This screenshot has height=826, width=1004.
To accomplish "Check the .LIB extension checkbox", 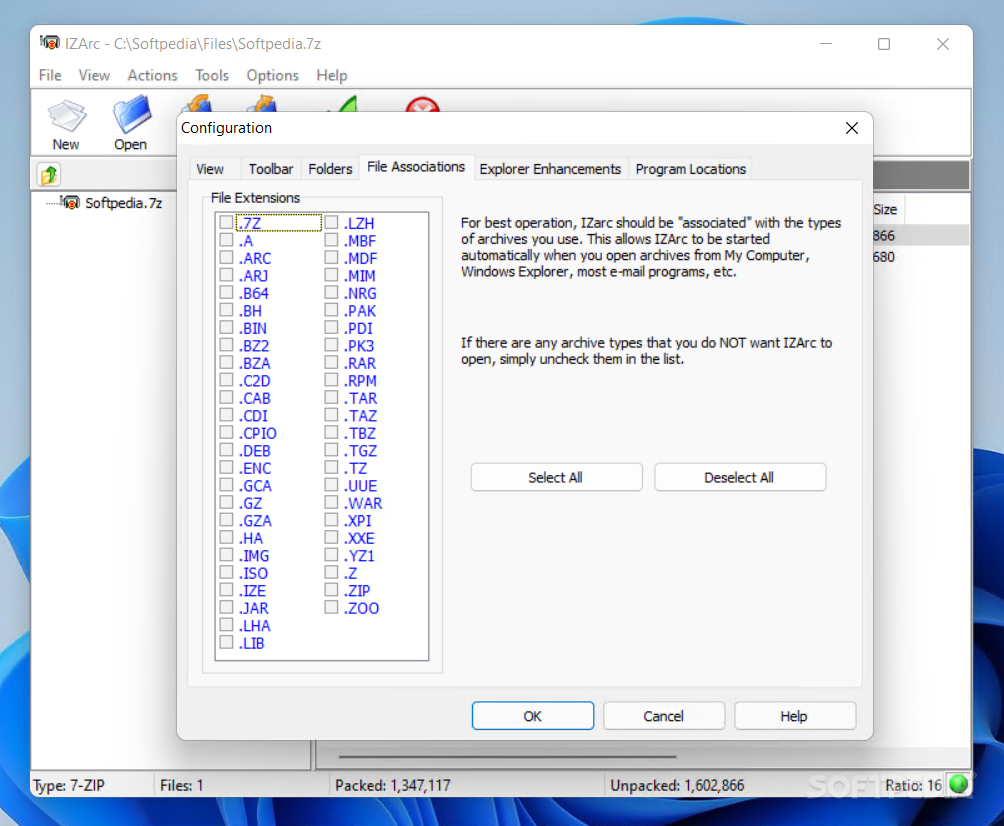I will pos(226,642).
